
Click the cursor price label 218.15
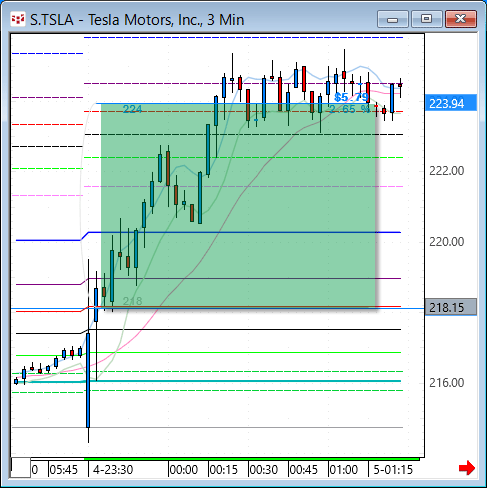click(x=451, y=307)
